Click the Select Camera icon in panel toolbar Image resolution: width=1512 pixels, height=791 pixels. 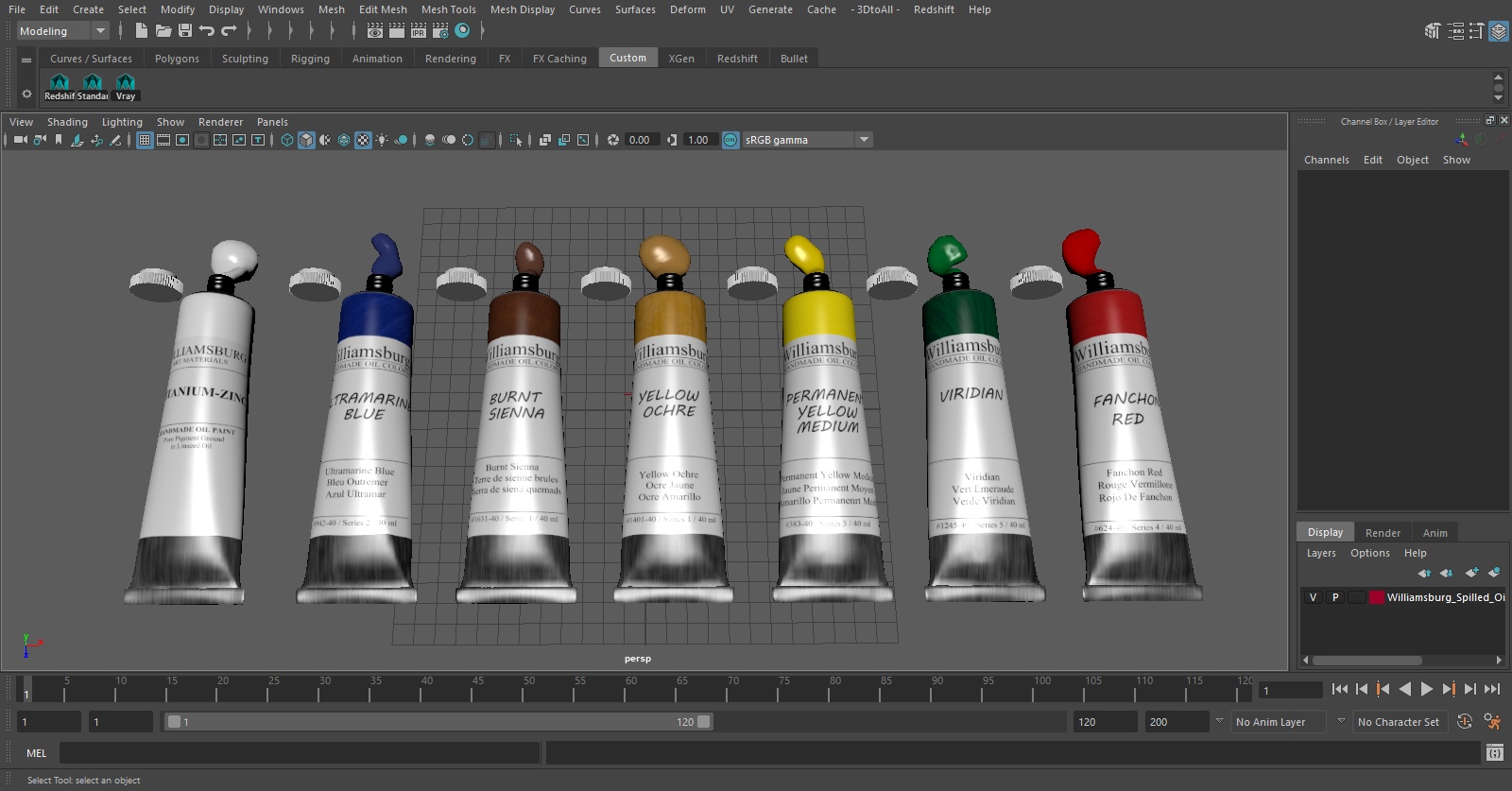[x=20, y=140]
